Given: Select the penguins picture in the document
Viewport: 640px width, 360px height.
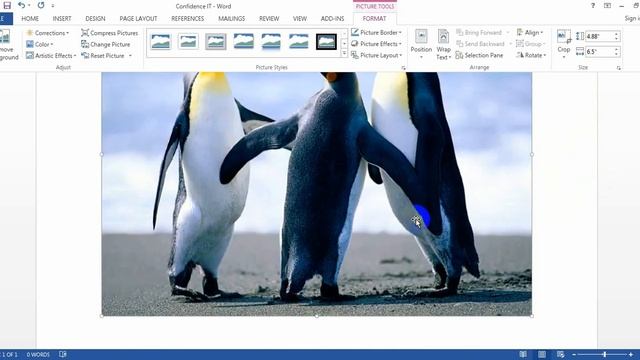Looking at the screenshot, I should tap(316, 194).
